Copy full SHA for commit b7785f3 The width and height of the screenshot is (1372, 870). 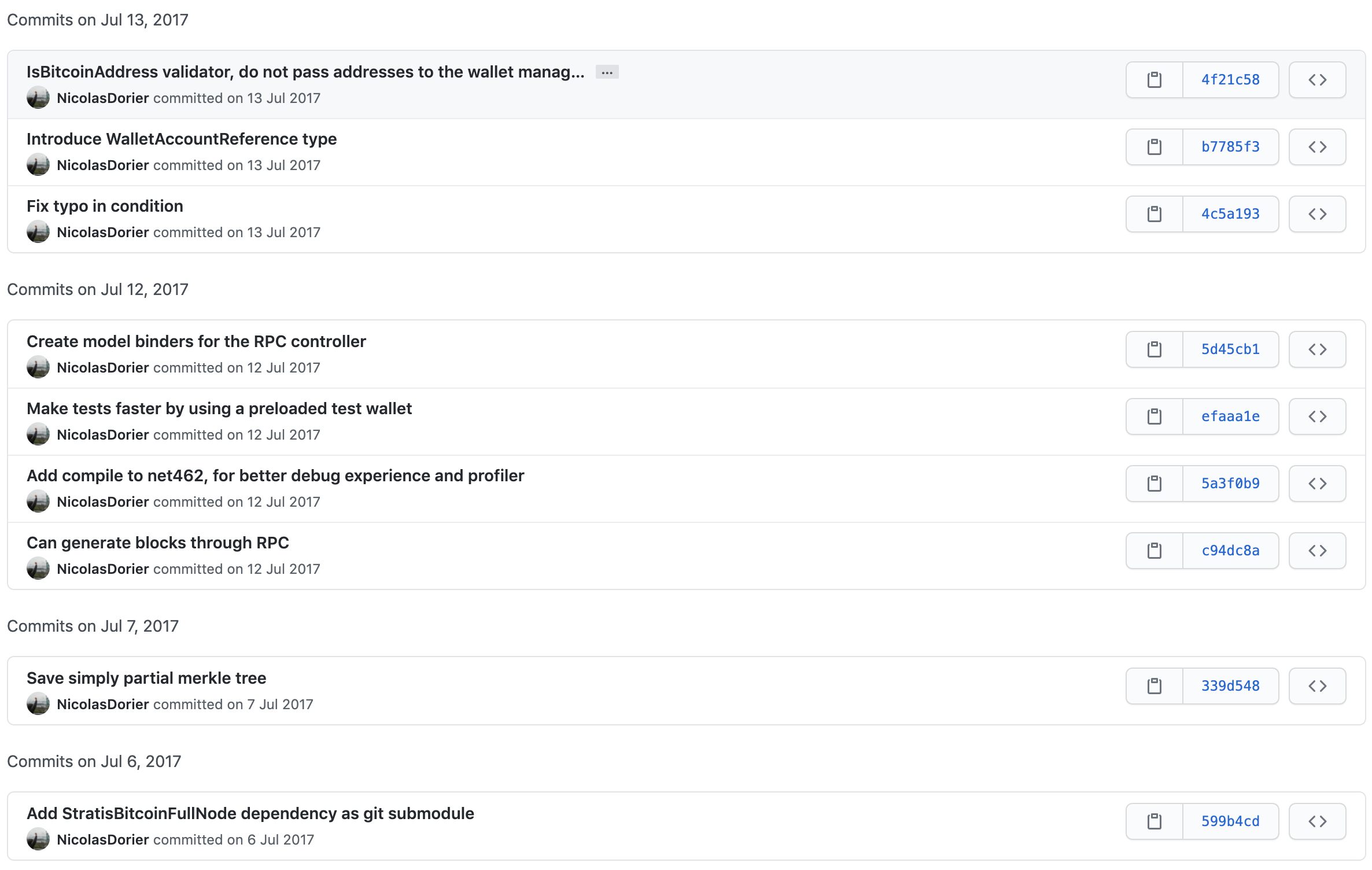click(x=1154, y=147)
